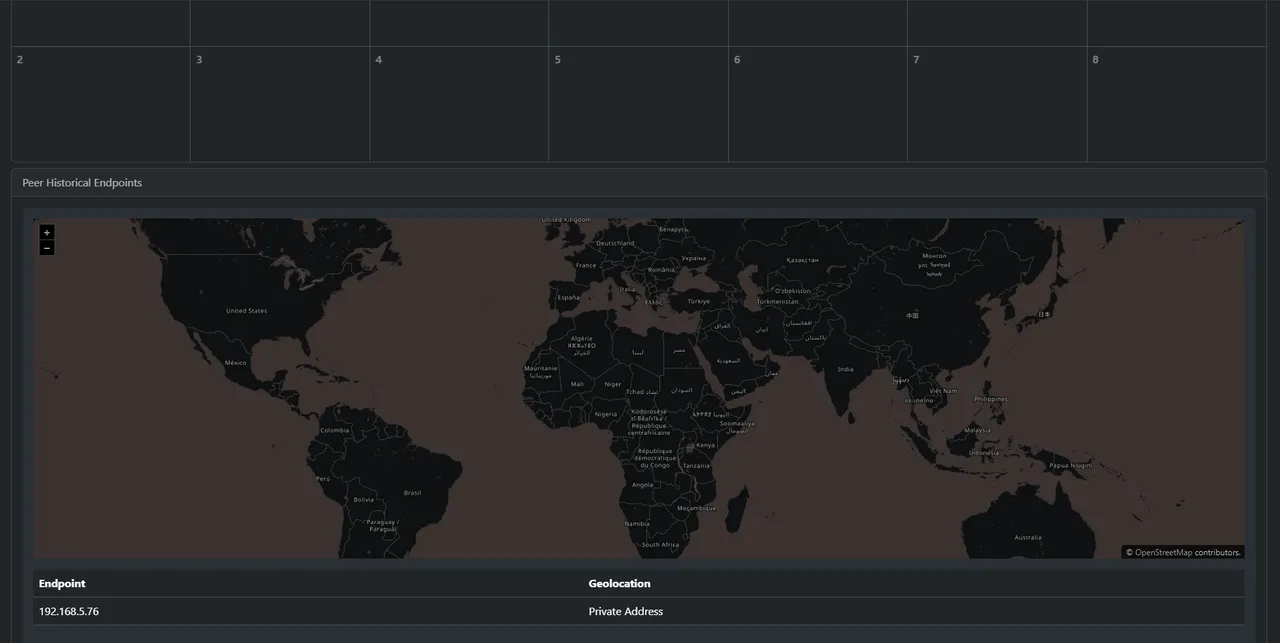Click the Mali label on map
The height and width of the screenshot is (643, 1280).
[x=577, y=384]
